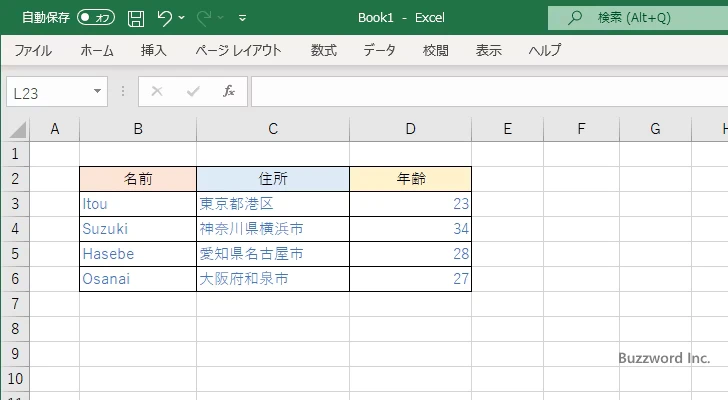
Task: Select row 9 header
Action: (x=15, y=354)
